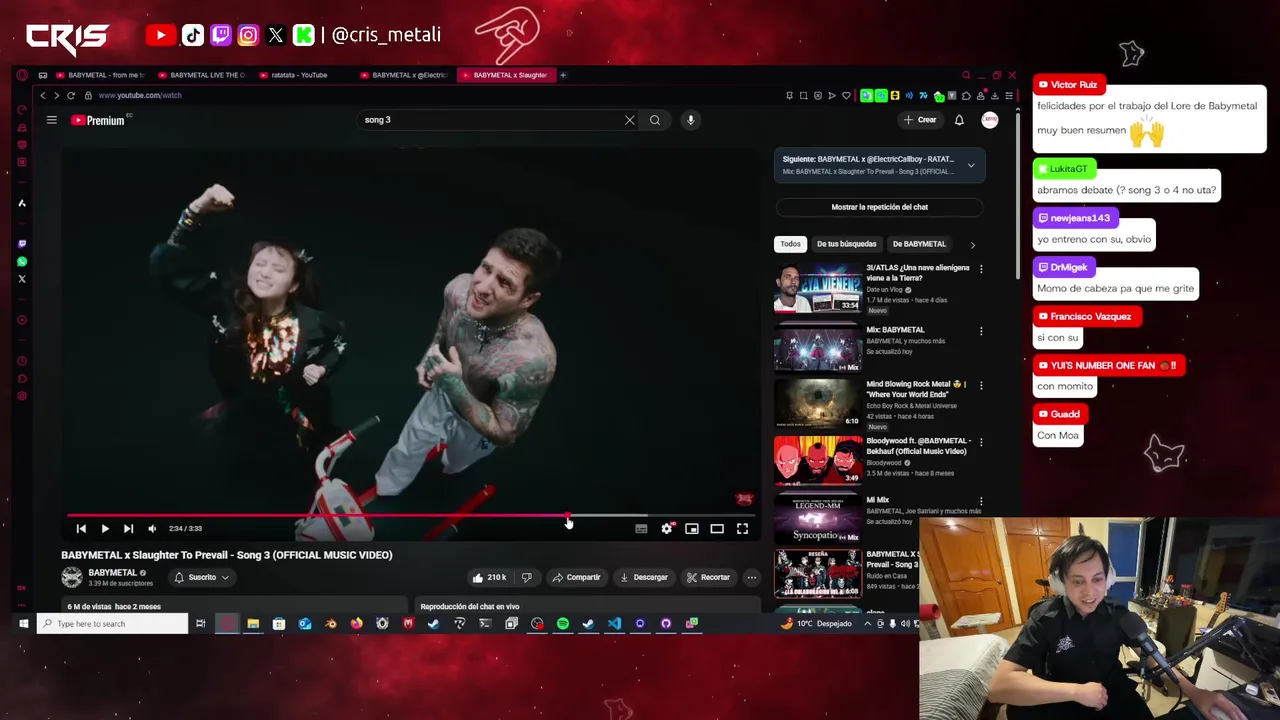Like the video with 210 k likes
The width and height of the screenshot is (1280, 720).
tap(489, 577)
